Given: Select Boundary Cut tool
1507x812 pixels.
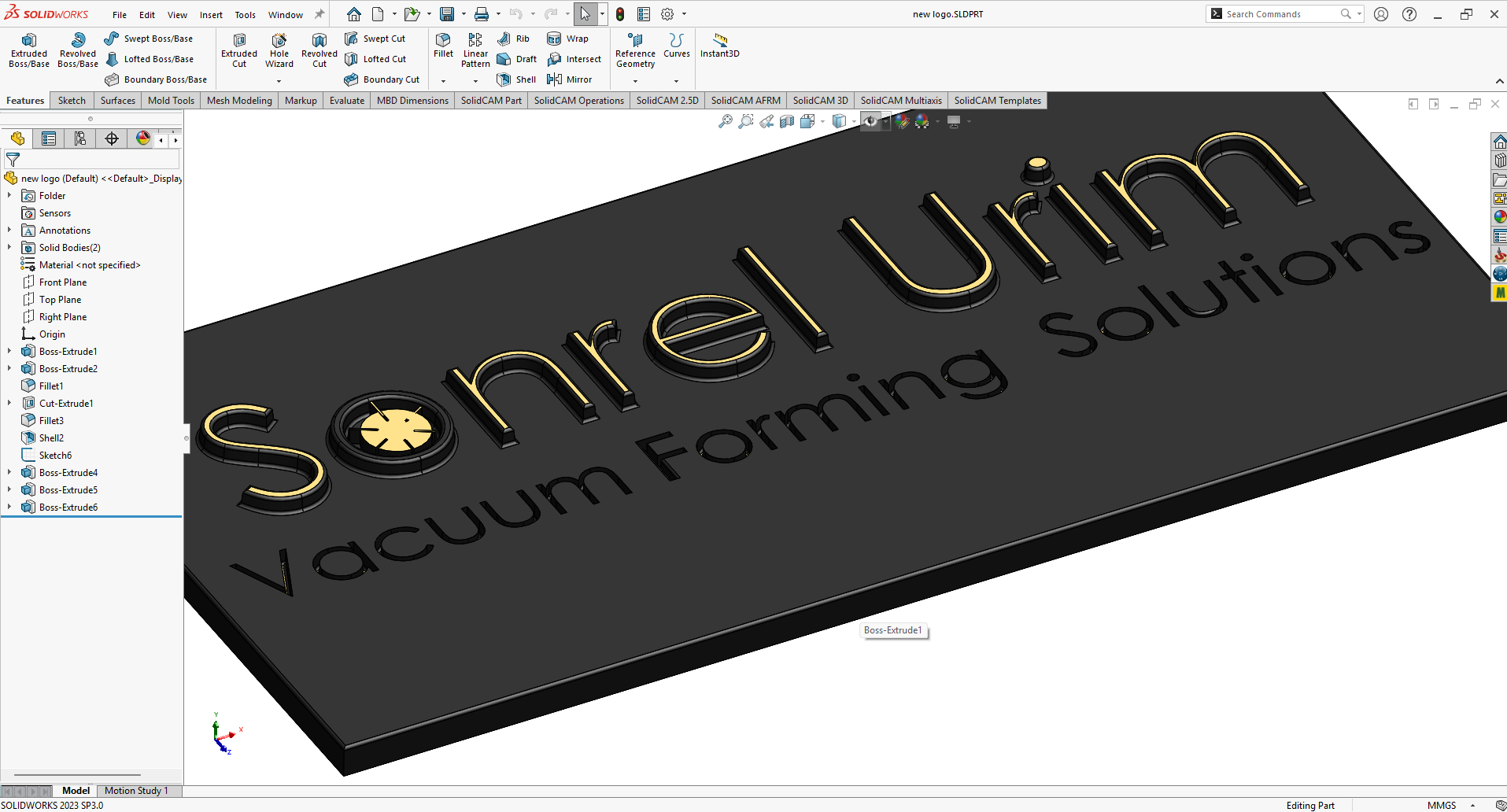Looking at the screenshot, I should 382,79.
